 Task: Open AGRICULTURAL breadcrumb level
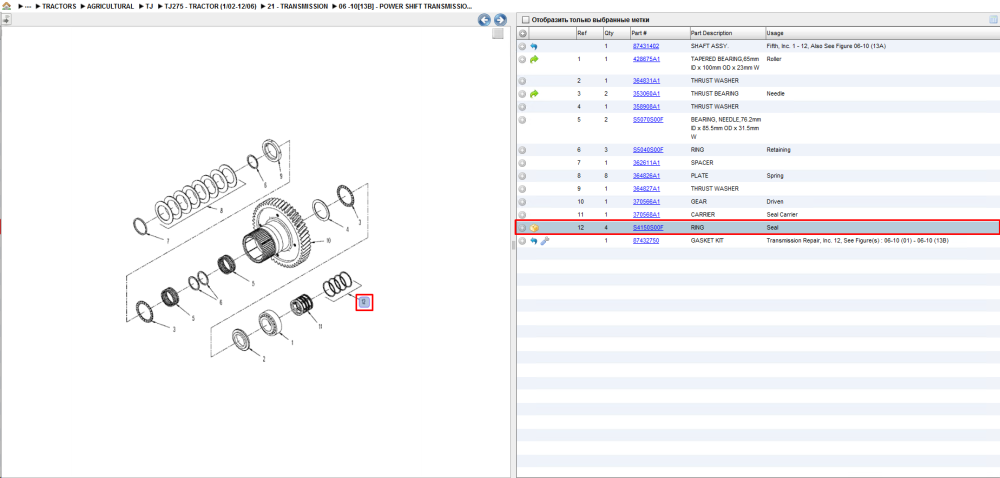110,6
